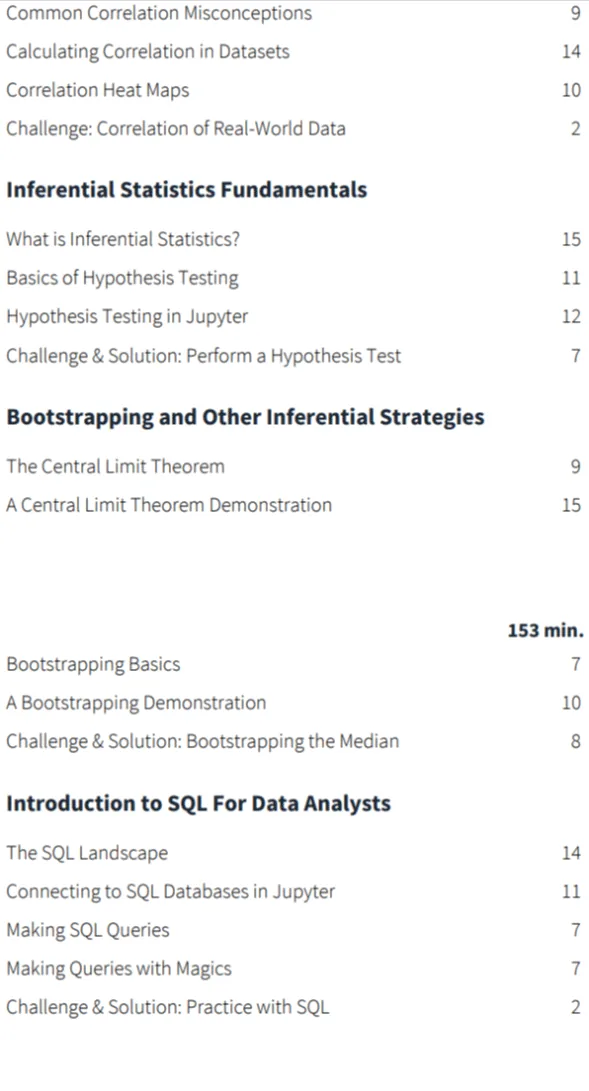Select Calculating Correlation in Datasets lesson

(x=148, y=51)
